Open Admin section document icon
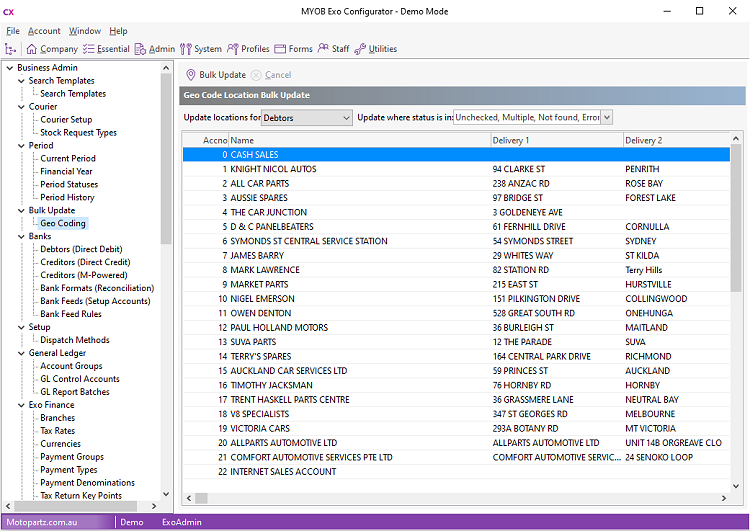 click(140, 49)
